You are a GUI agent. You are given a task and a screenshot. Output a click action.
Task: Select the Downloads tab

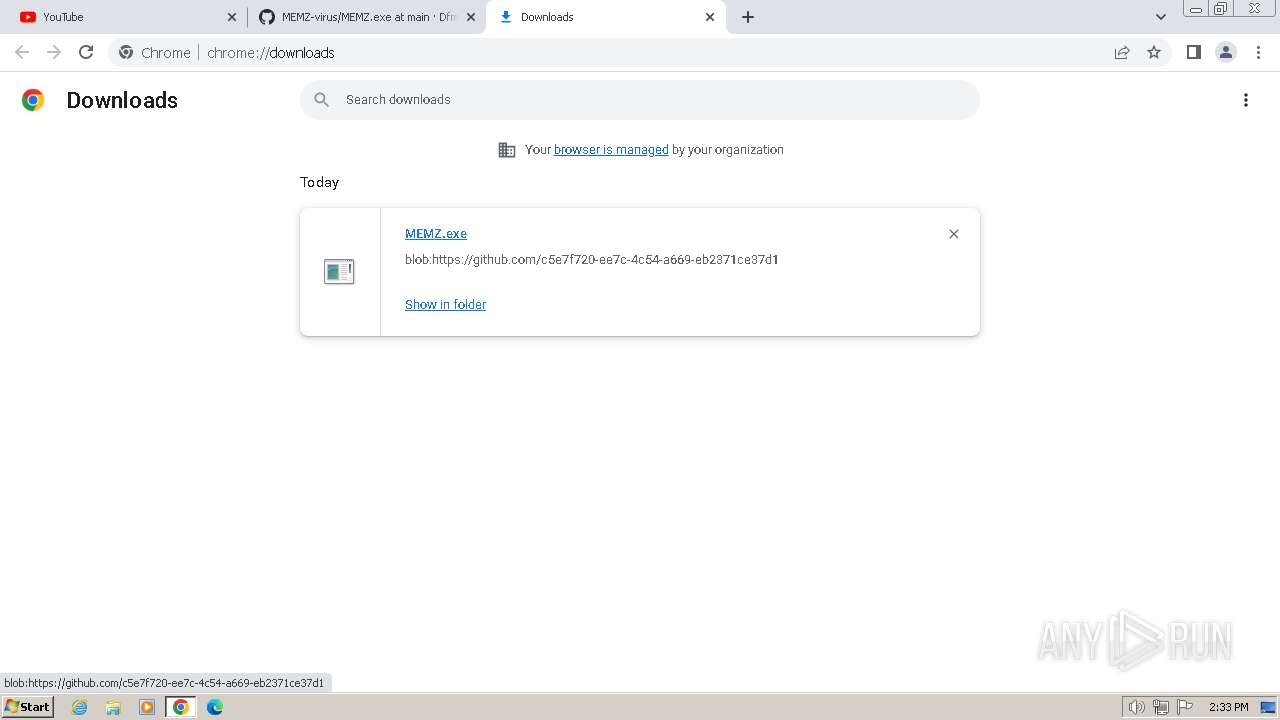coord(606,17)
